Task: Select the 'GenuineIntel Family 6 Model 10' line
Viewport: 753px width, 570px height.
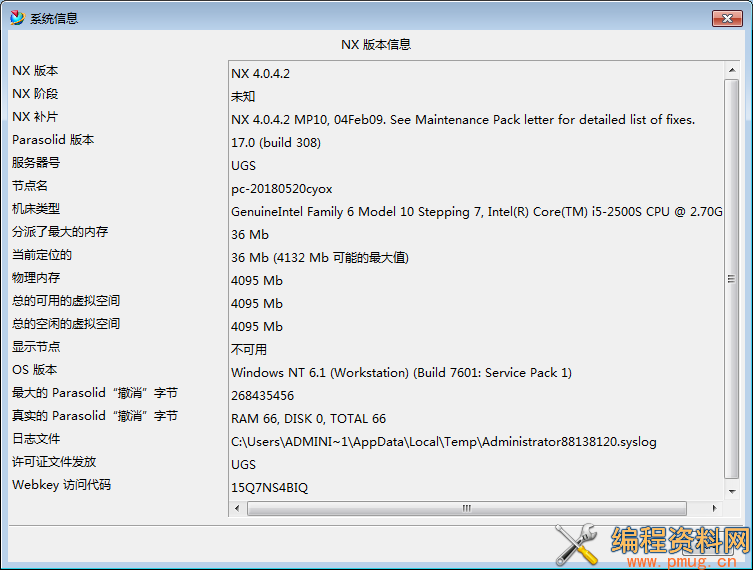Action: pos(476,212)
